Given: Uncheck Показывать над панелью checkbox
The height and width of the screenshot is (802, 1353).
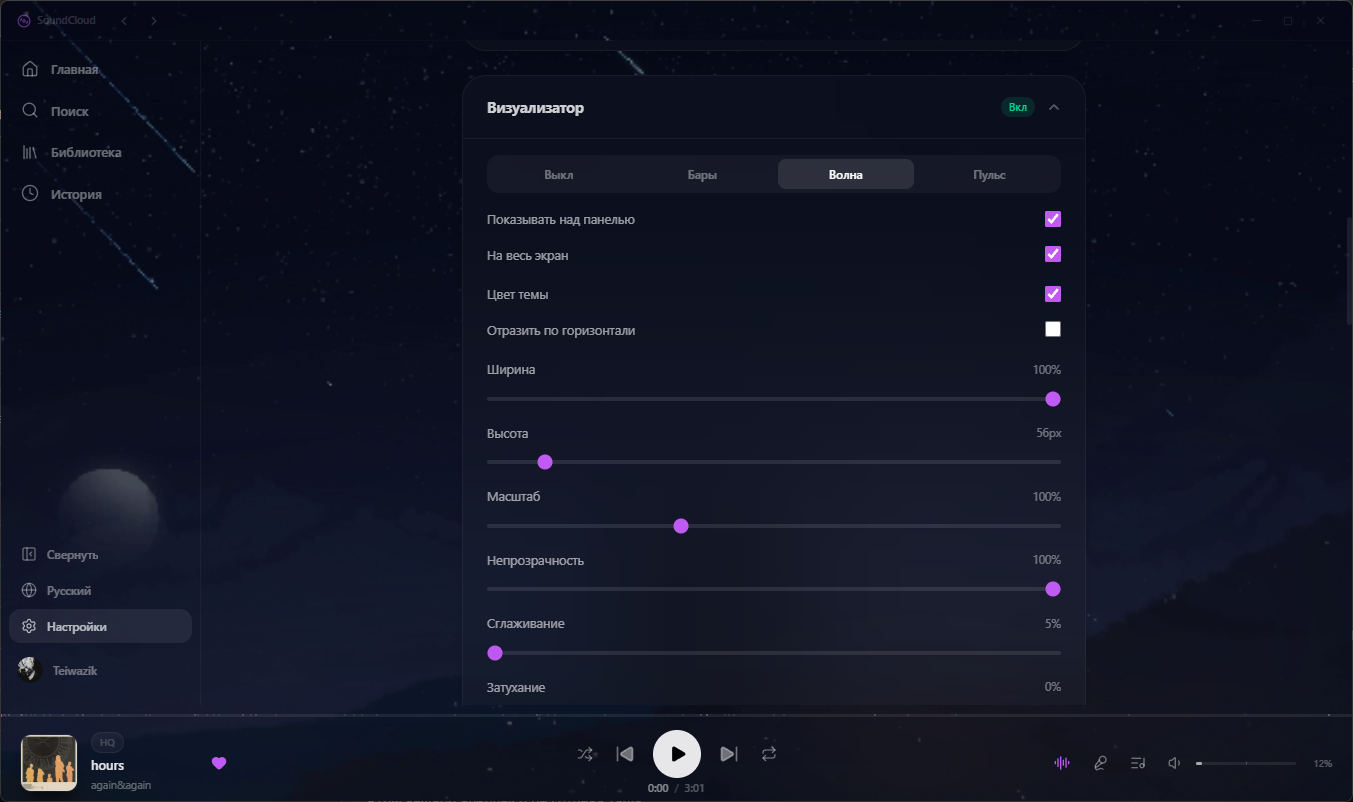Looking at the screenshot, I should click(x=1052, y=219).
